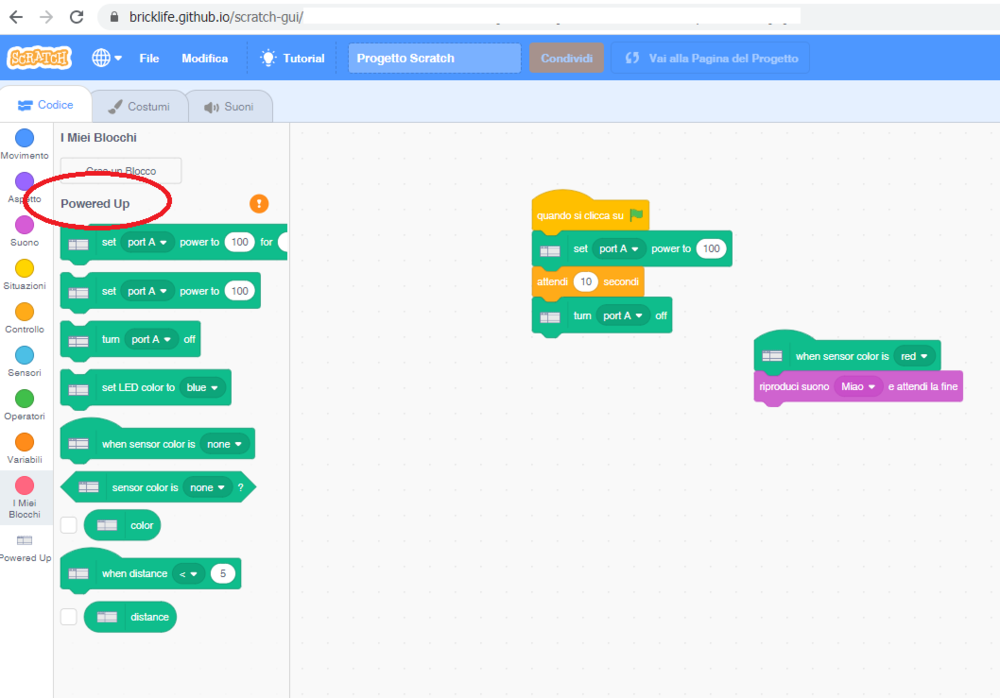Screen dimensions: 1000x698
Task: Click the color reporter block
Action: [x=122, y=525]
